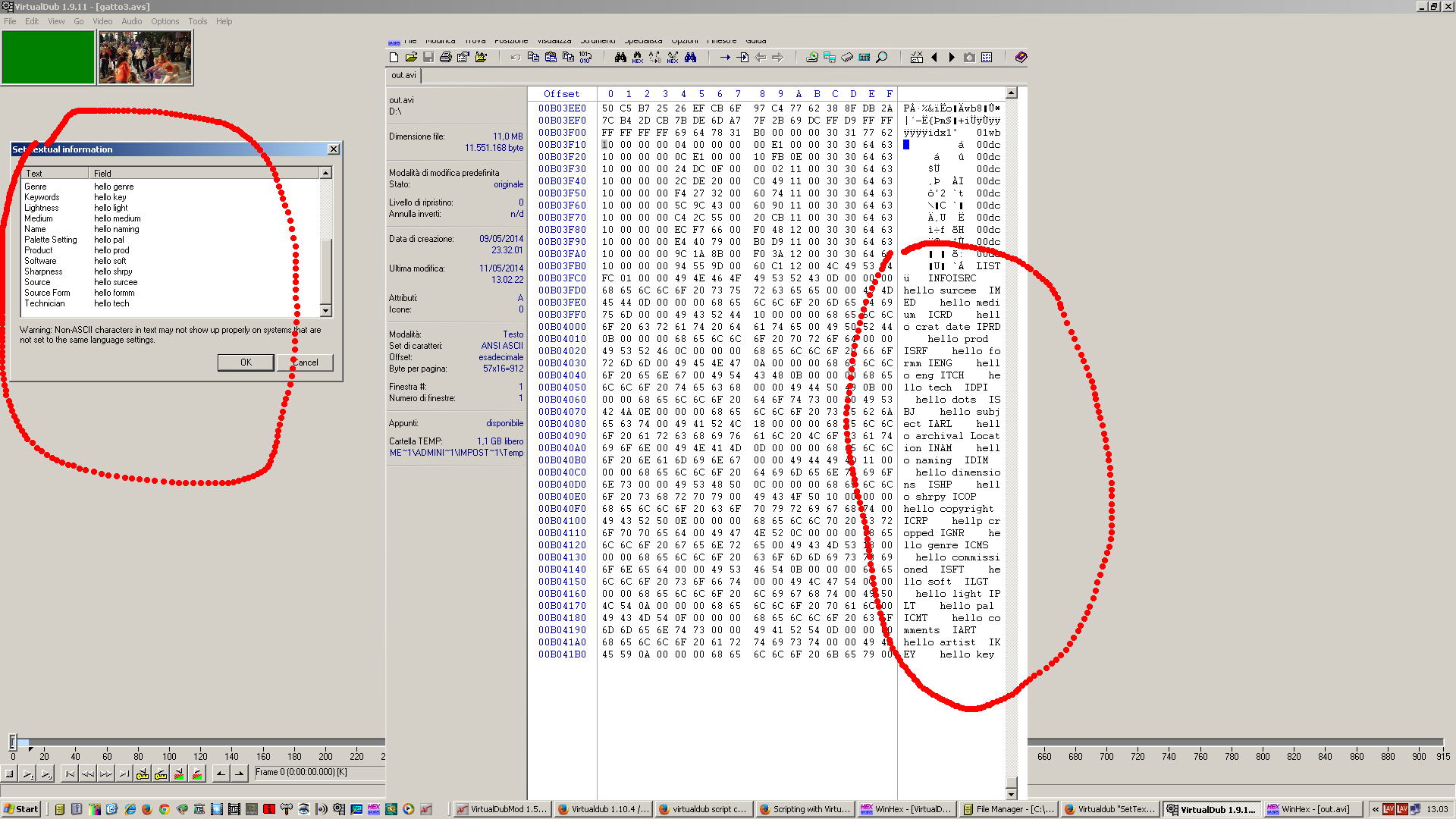Click the Copy block icon in WinHex toolbar

pos(533,57)
